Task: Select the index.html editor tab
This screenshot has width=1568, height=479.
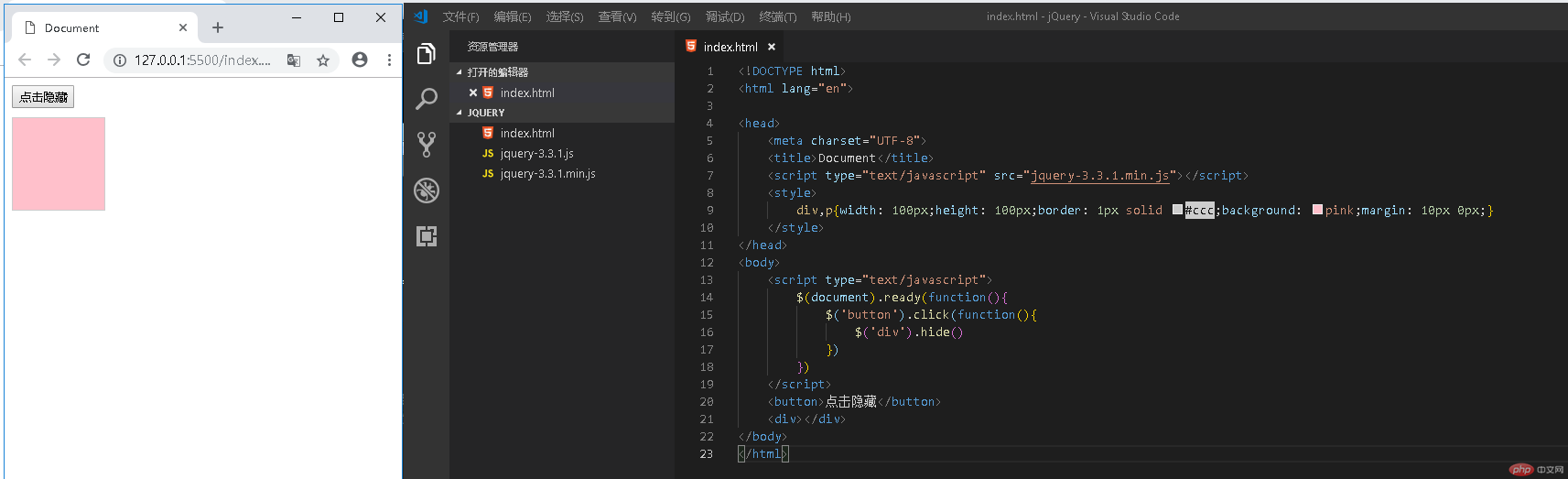Action: coord(730,47)
